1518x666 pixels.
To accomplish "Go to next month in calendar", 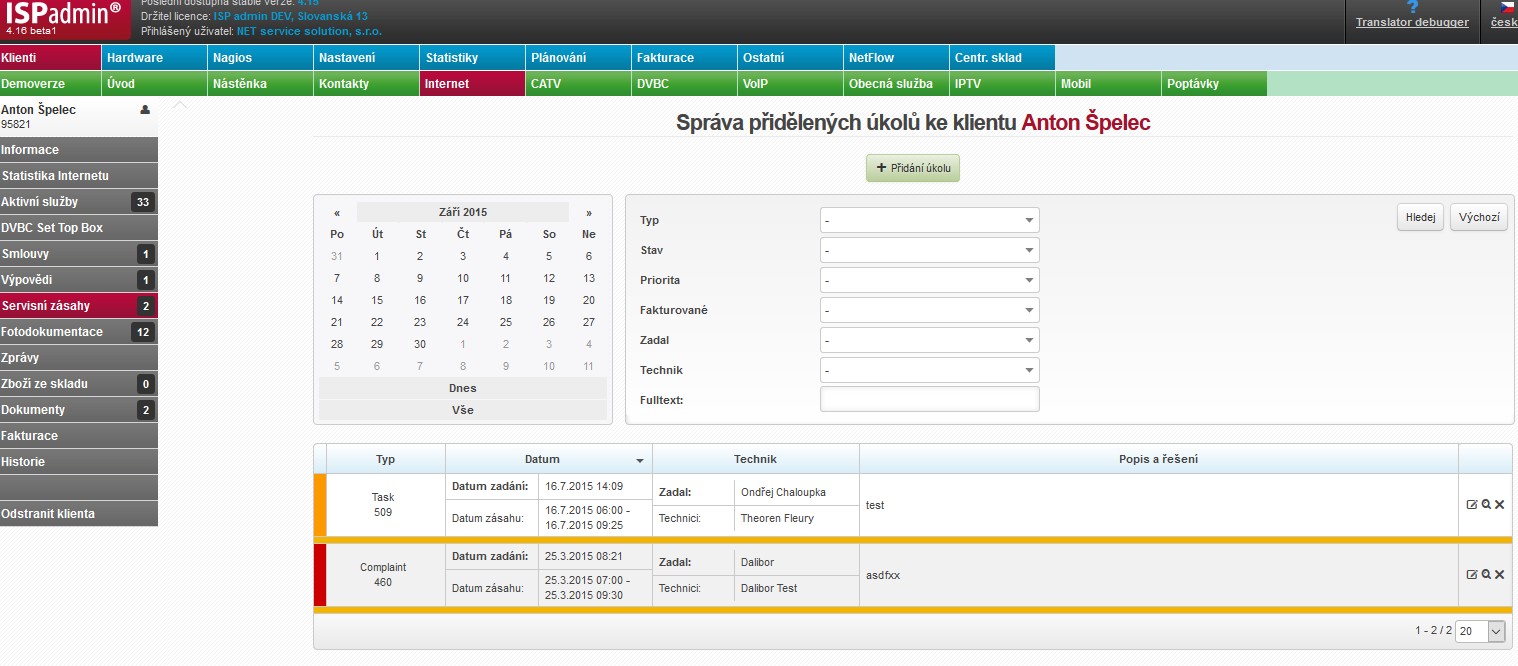I will 589,213.
